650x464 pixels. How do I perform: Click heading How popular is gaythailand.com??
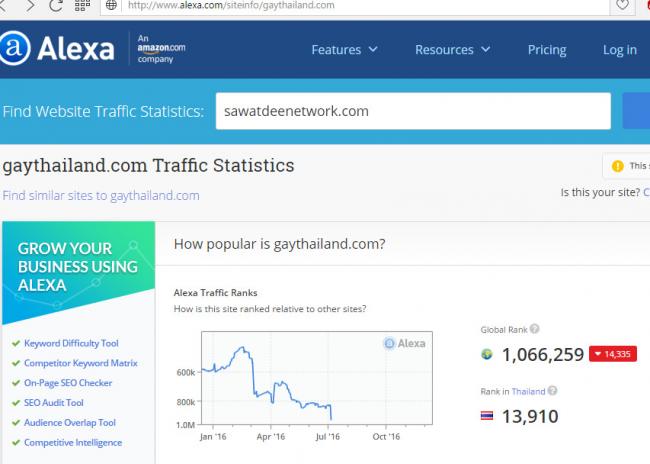click(x=279, y=244)
